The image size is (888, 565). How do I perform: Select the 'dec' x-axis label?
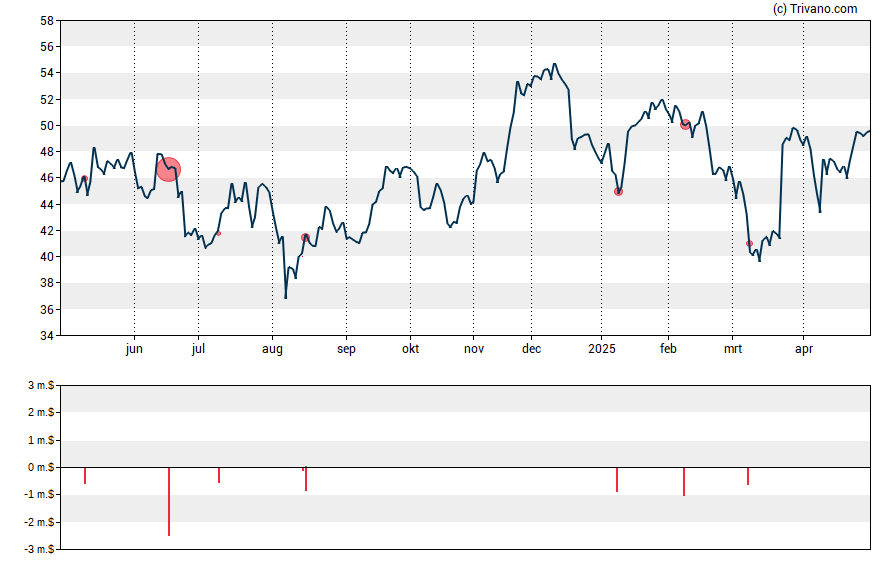click(531, 349)
